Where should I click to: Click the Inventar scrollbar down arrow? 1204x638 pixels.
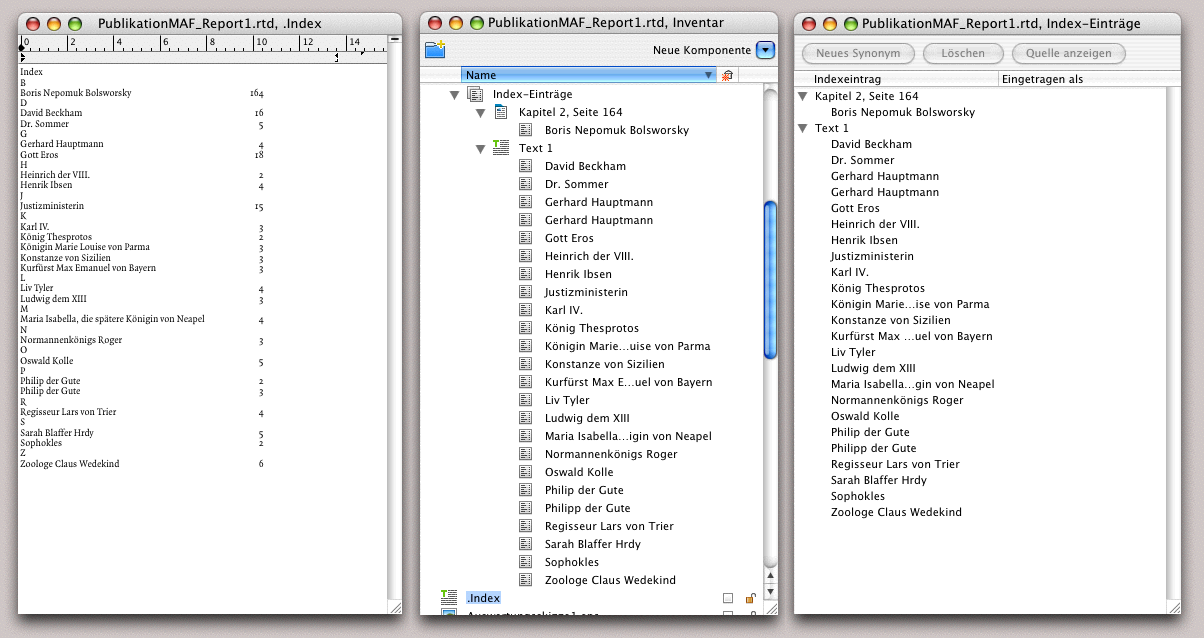(x=770, y=592)
